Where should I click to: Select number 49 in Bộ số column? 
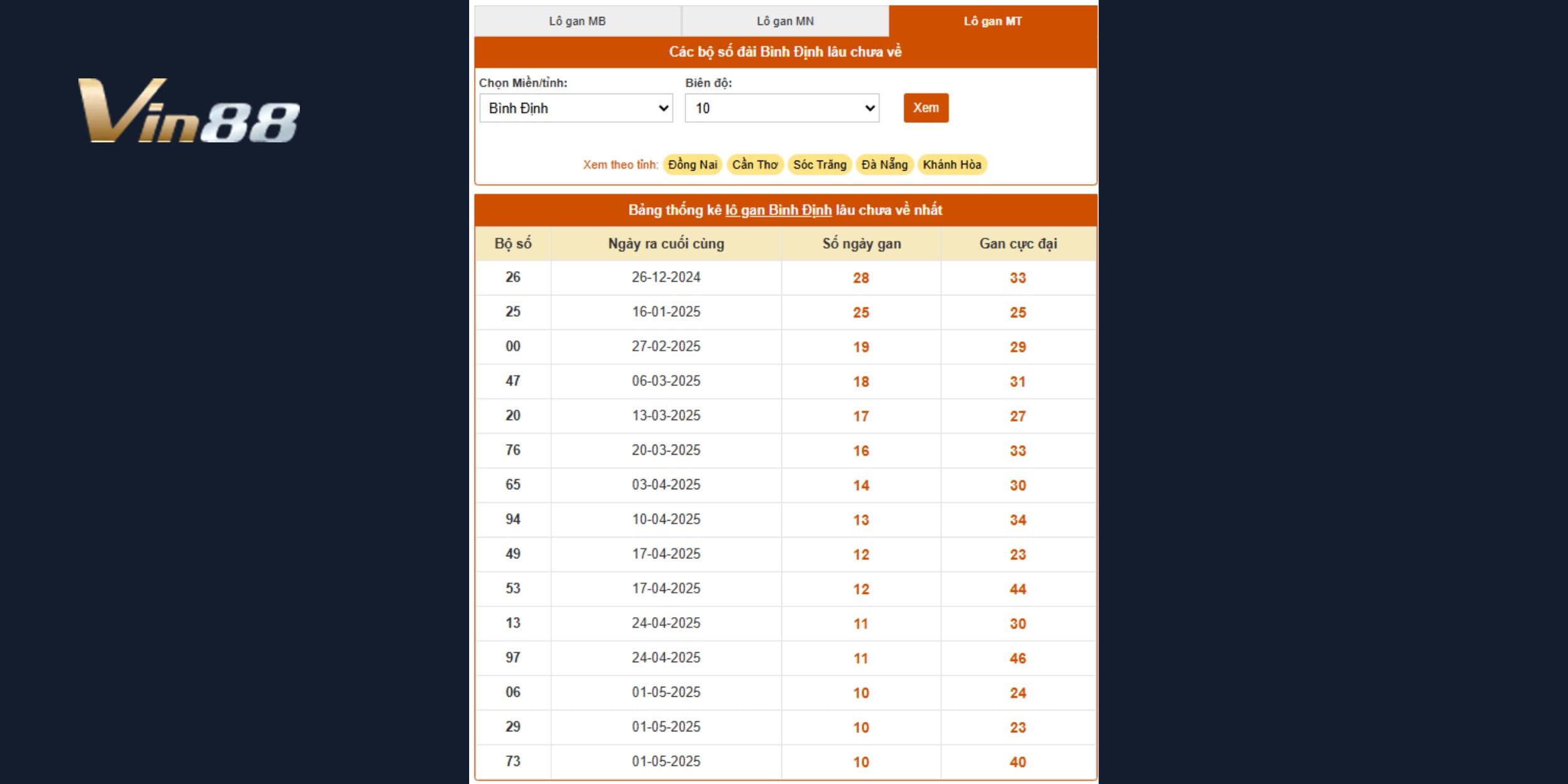click(513, 554)
